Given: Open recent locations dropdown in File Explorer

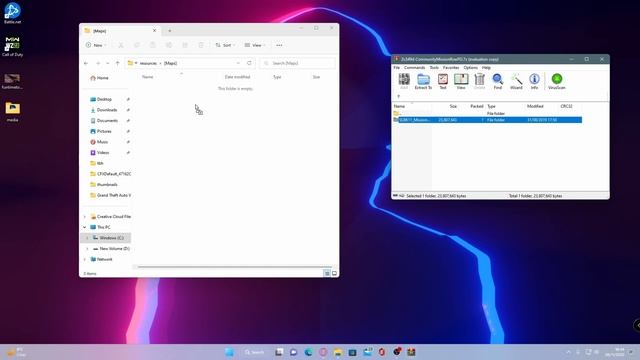Looking at the screenshot, I should click(108, 63).
